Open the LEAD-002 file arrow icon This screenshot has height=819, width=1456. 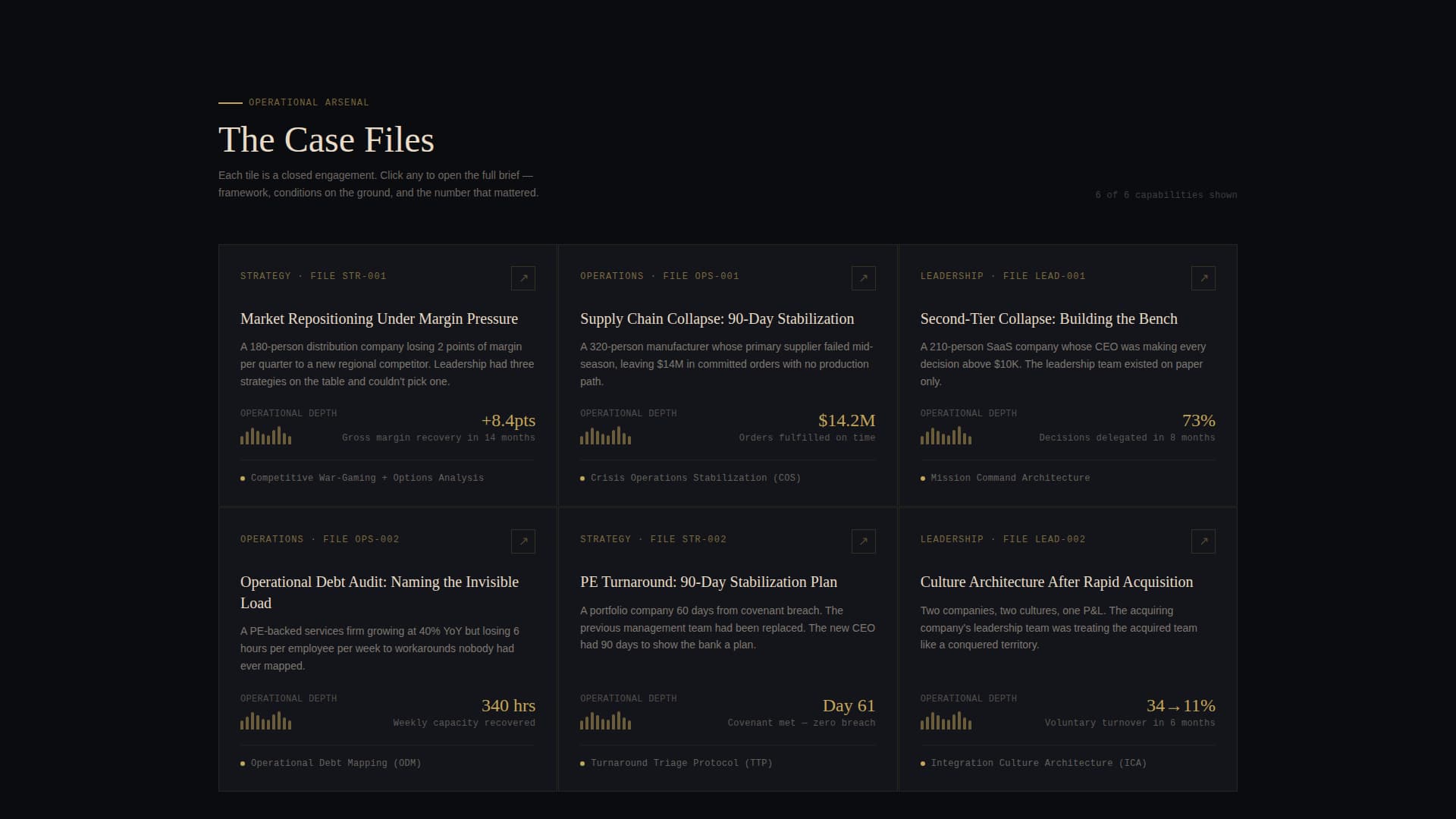pyautogui.click(x=1203, y=541)
